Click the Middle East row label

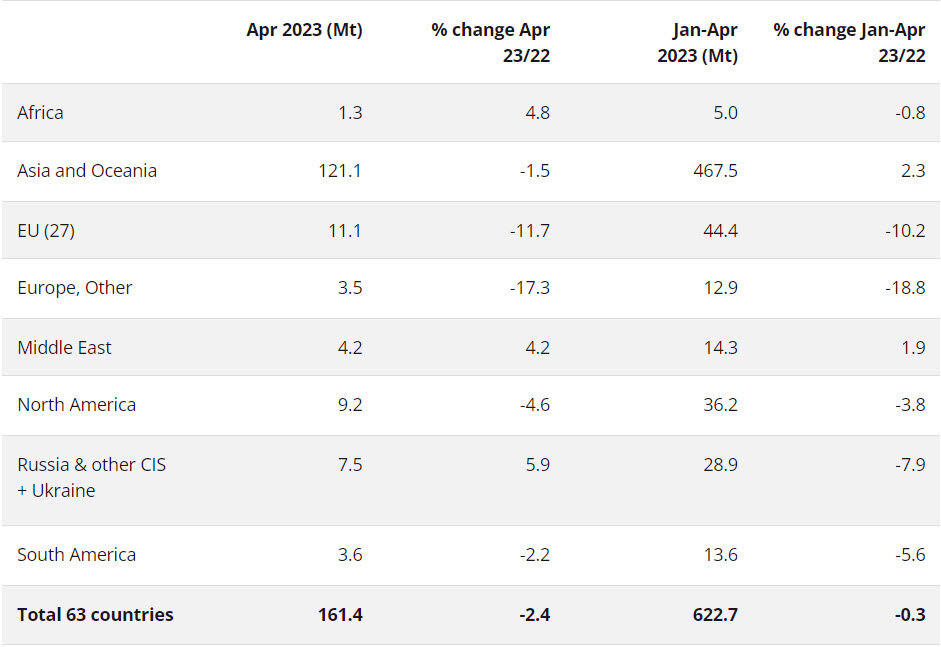coord(64,348)
